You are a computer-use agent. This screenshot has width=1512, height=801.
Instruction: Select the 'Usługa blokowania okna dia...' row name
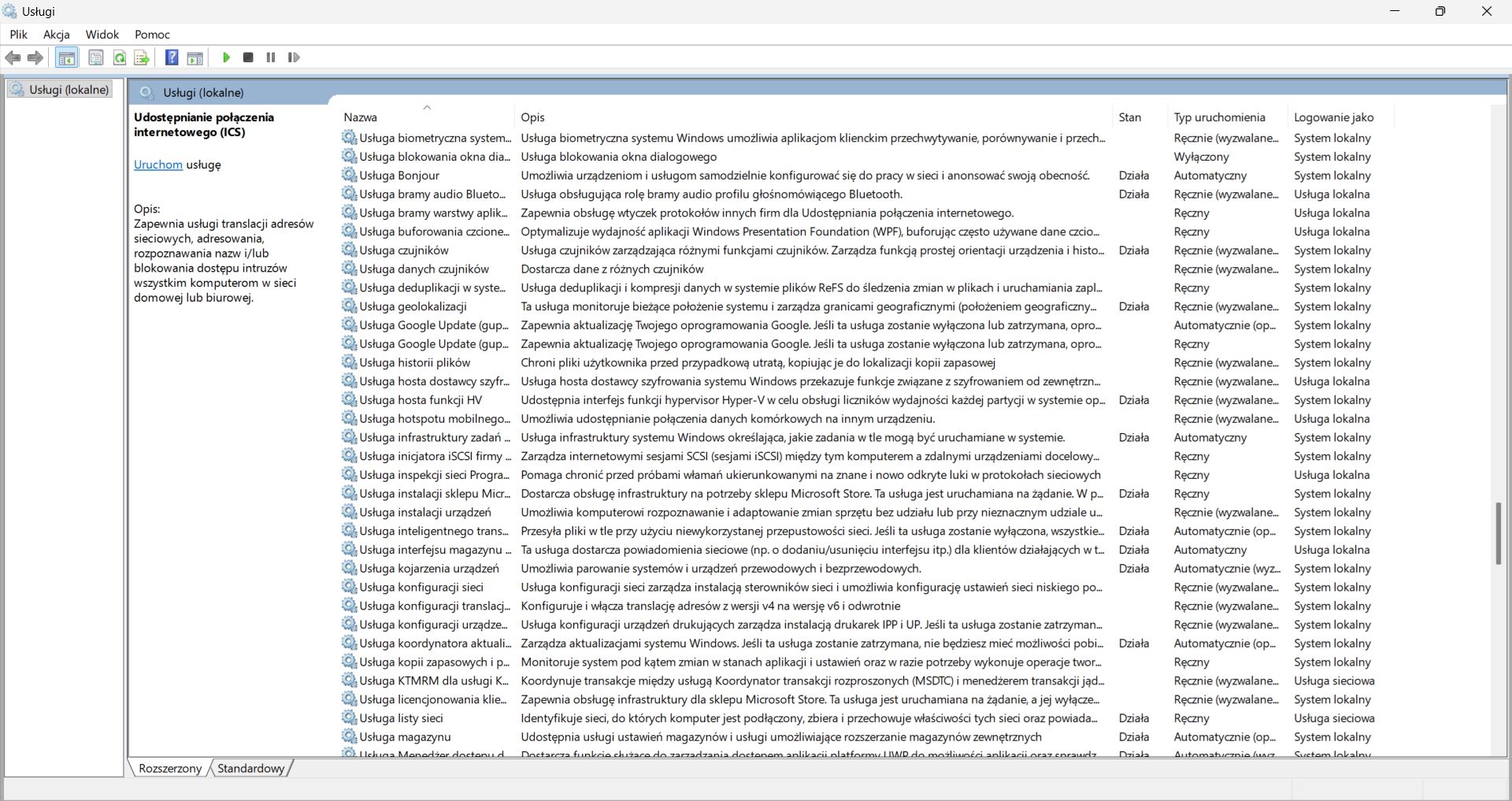(x=435, y=157)
